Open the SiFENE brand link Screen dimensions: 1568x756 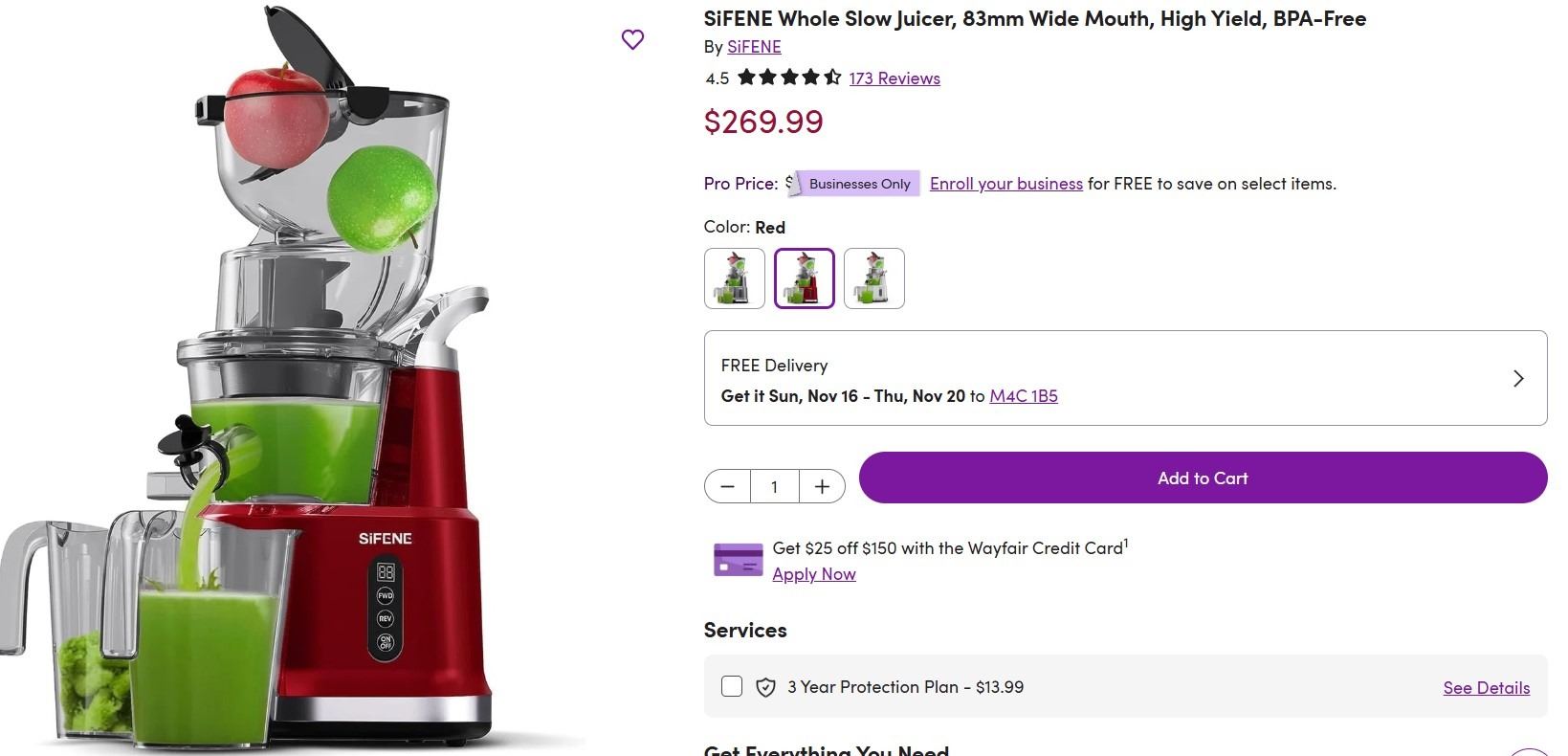tap(754, 47)
